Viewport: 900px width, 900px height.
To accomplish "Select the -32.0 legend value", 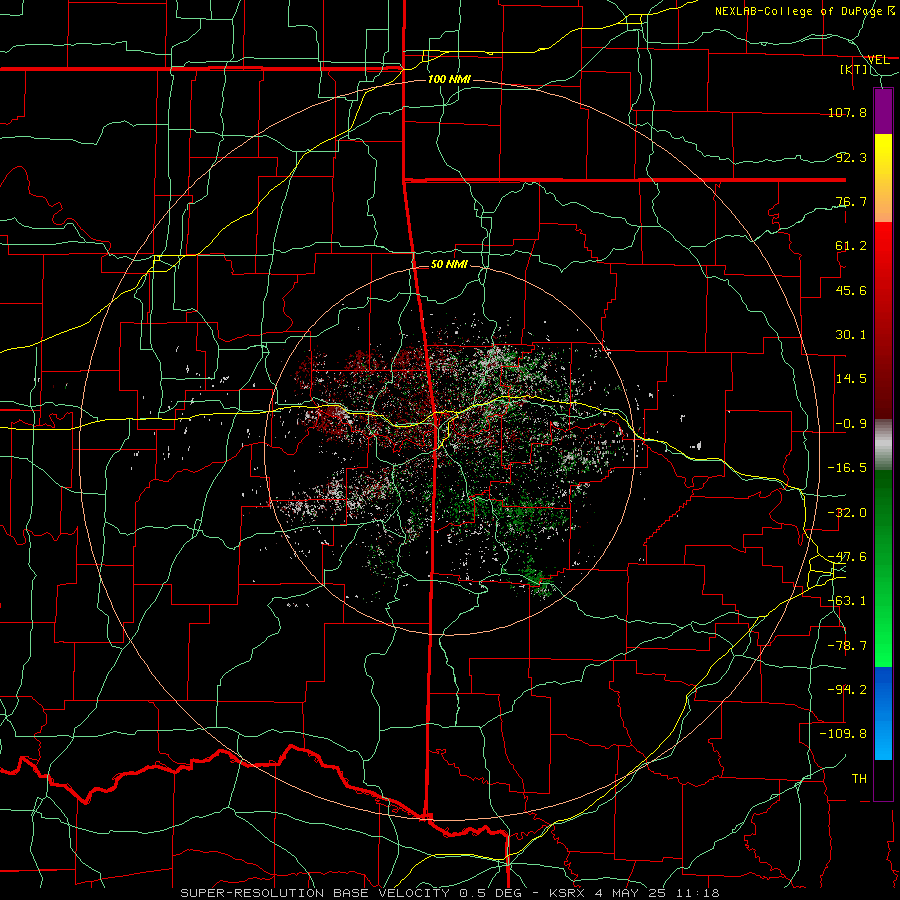I will coord(847,513).
